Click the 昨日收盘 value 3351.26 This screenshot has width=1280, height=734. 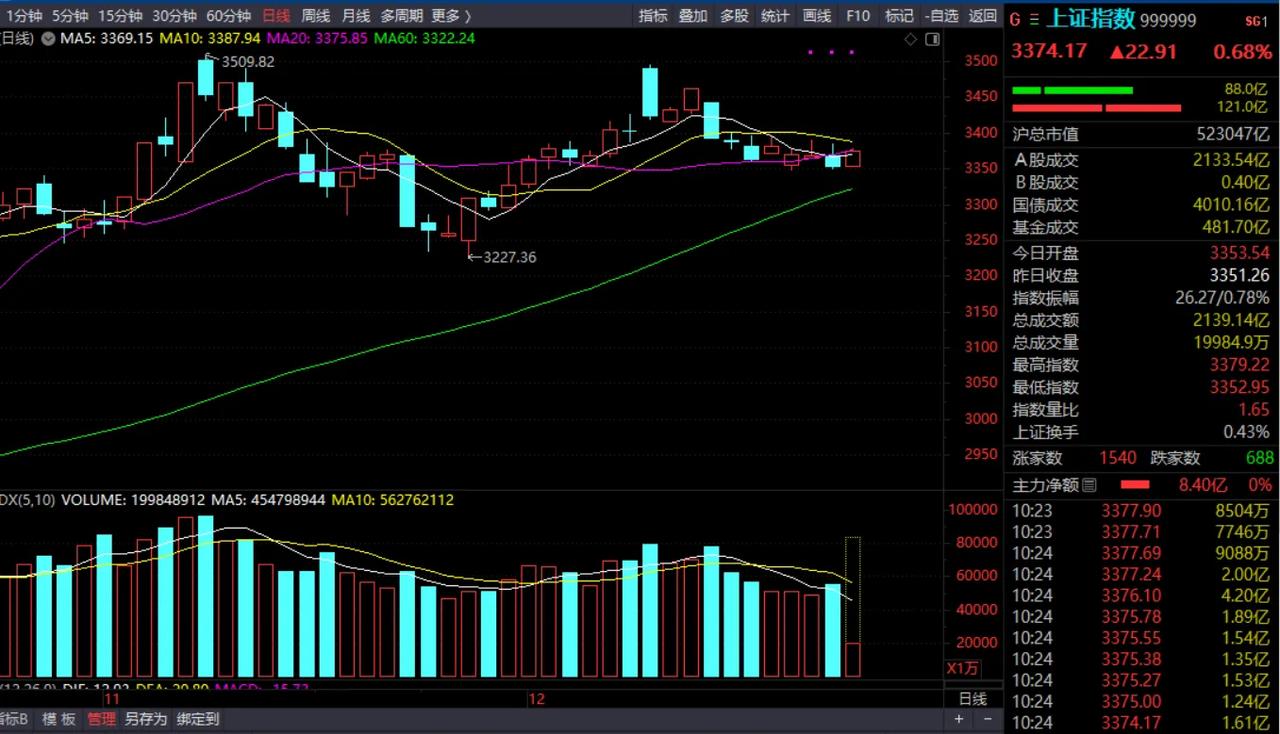1239,276
